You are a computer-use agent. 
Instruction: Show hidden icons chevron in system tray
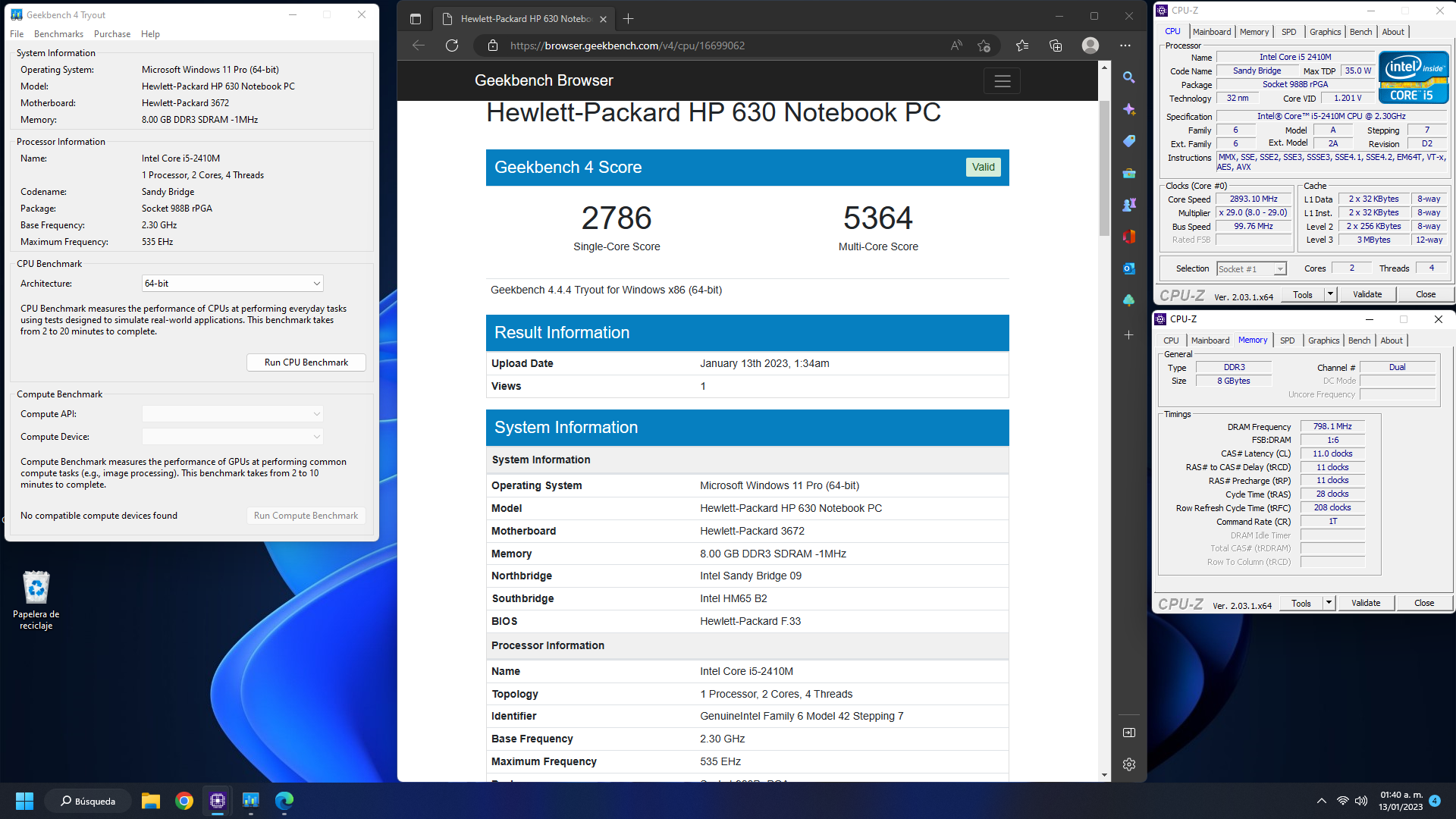(1322, 801)
